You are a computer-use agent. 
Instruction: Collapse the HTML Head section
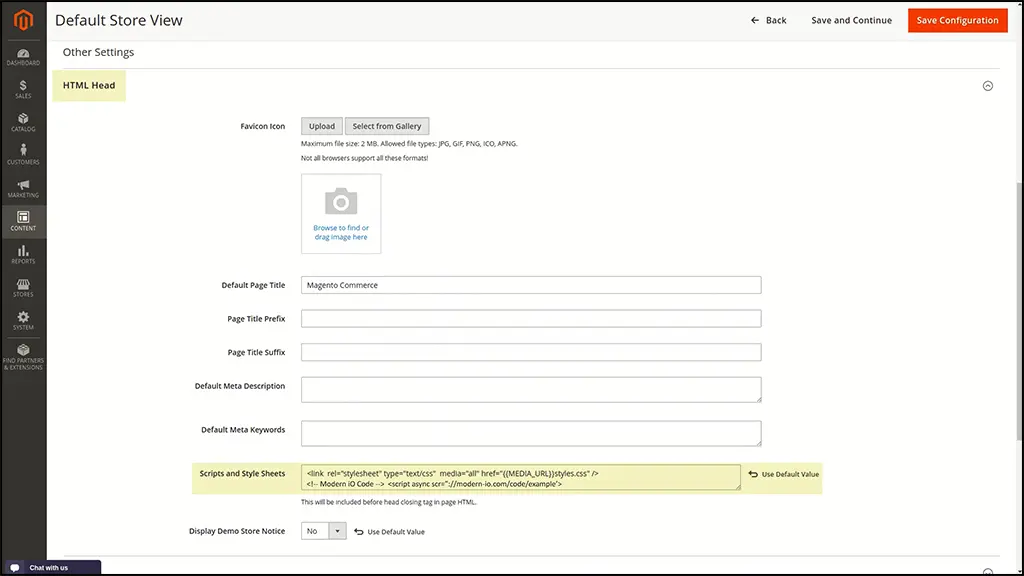(987, 86)
